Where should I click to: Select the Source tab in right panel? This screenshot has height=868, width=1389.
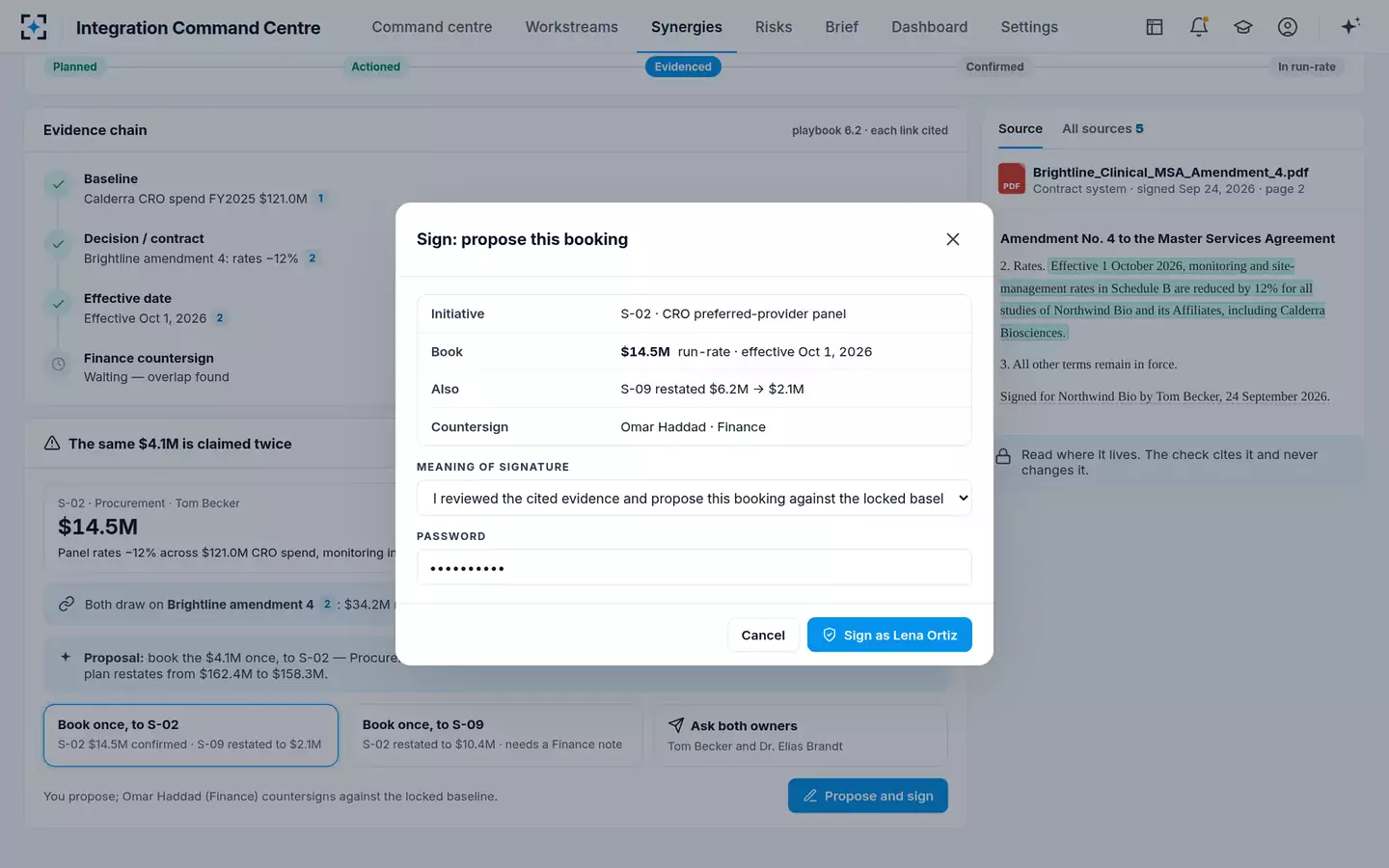click(x=1021, y=128)
